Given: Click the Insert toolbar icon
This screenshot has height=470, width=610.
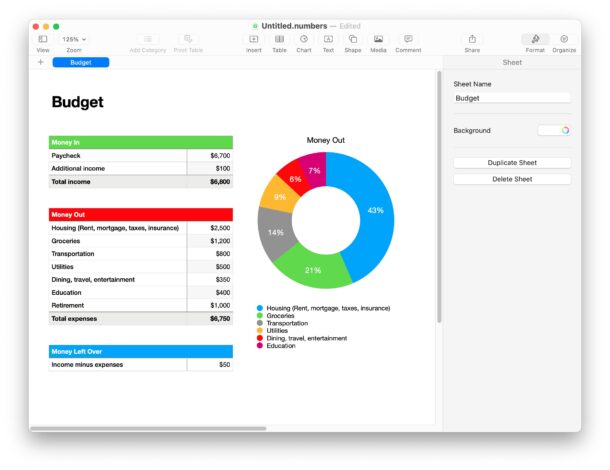Looking at the screenshot, I should click(254, 39).
